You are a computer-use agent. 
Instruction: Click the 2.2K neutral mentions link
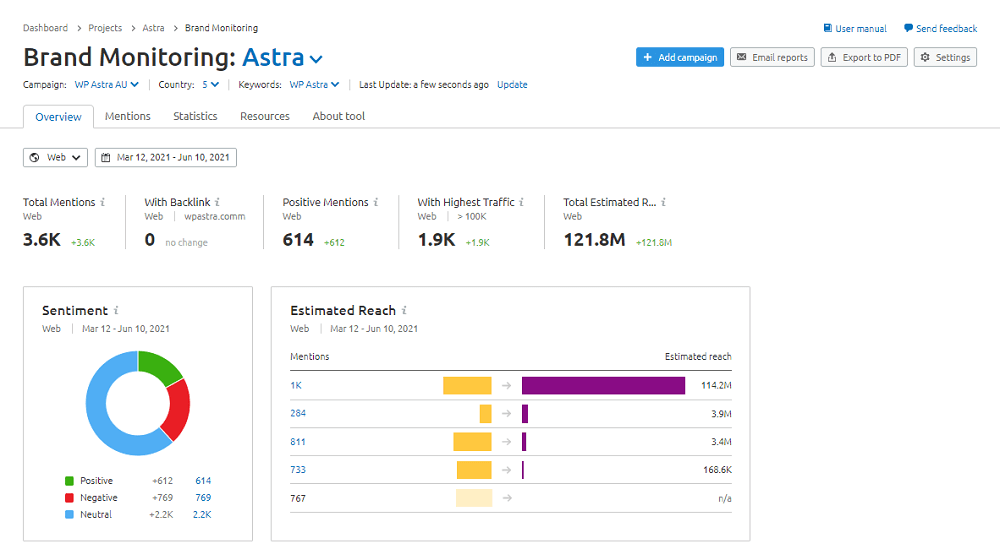pos(202,515)
